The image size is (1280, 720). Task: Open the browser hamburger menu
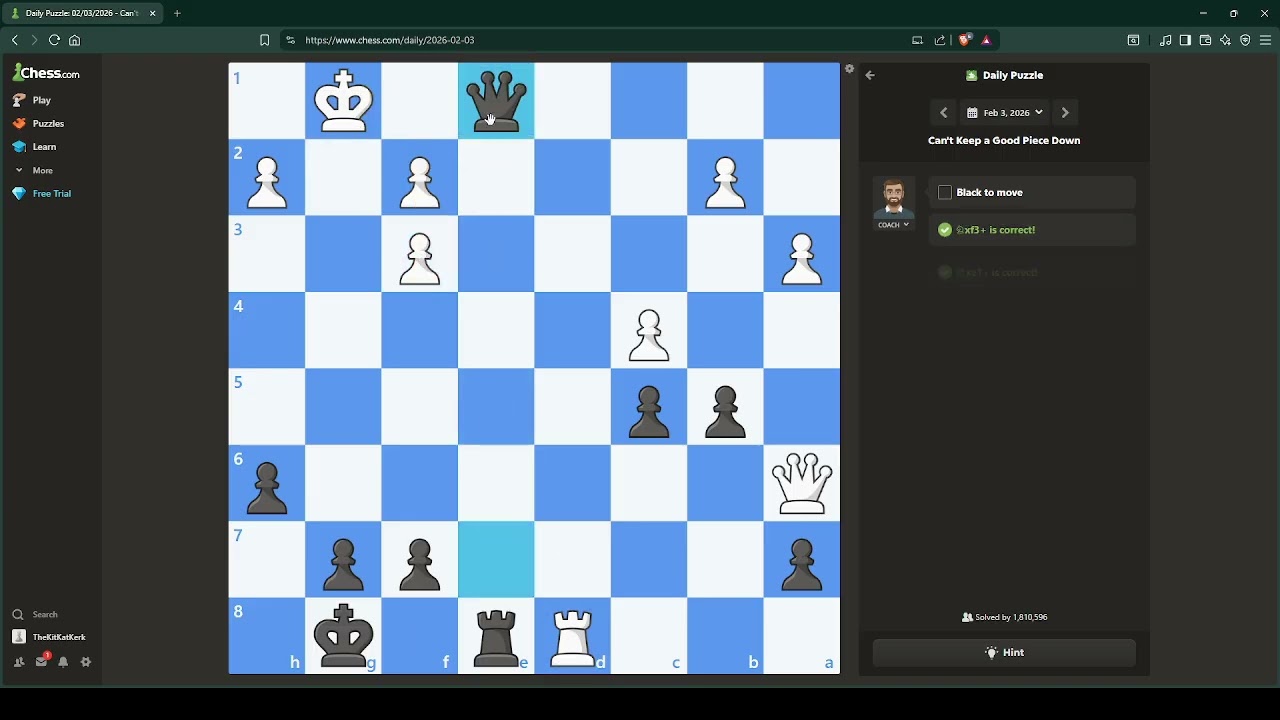(x=1265, y=40)
